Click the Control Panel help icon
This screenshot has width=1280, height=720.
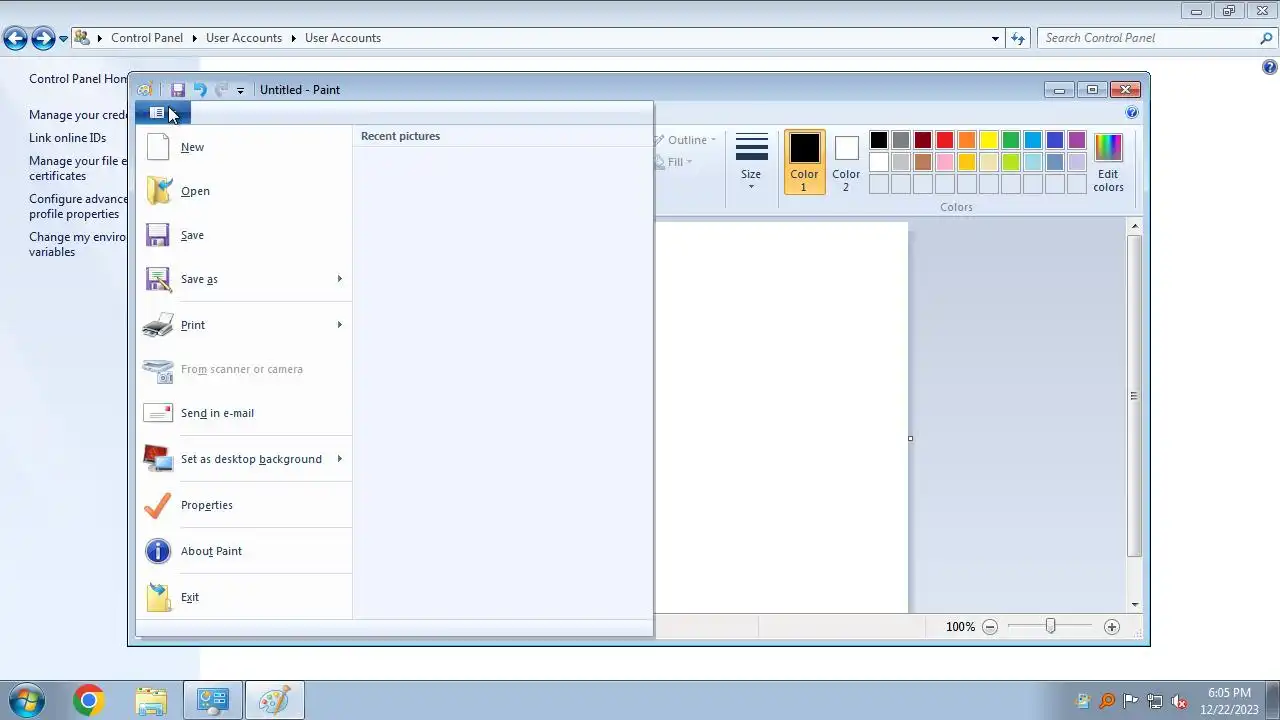click(x=1270, y=68)
